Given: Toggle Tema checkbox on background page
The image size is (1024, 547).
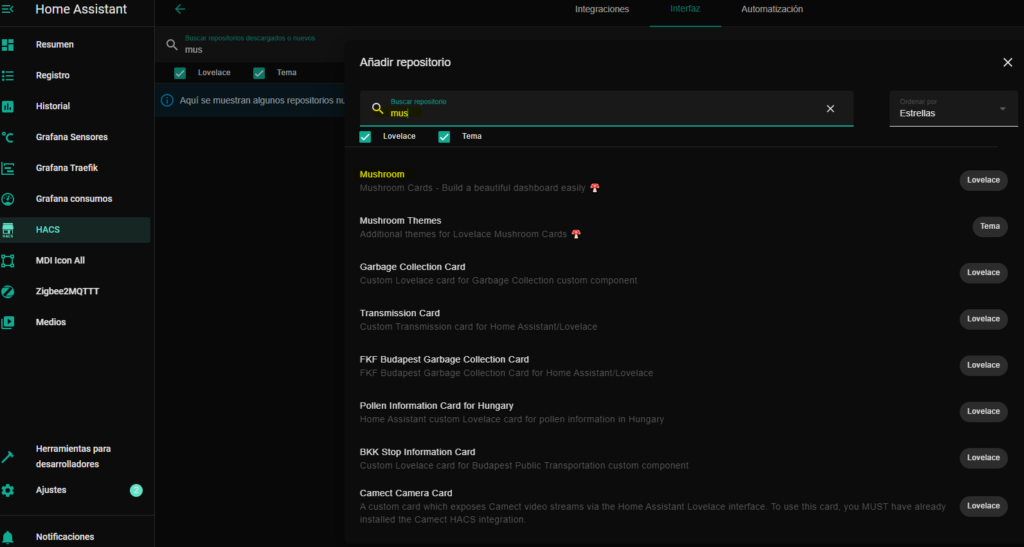Looking at the screenshot, I should click(x=259, y=73).
